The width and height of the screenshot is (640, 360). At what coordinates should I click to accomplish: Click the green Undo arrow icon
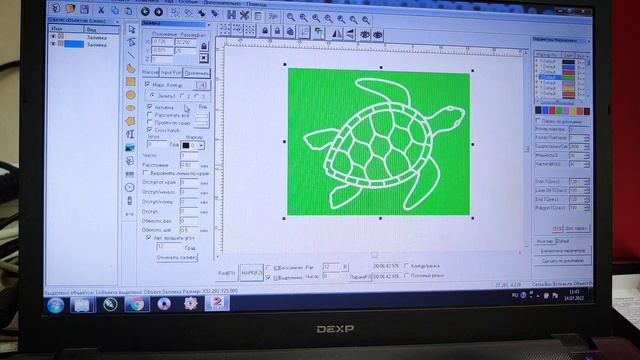(x=145, y=11)
